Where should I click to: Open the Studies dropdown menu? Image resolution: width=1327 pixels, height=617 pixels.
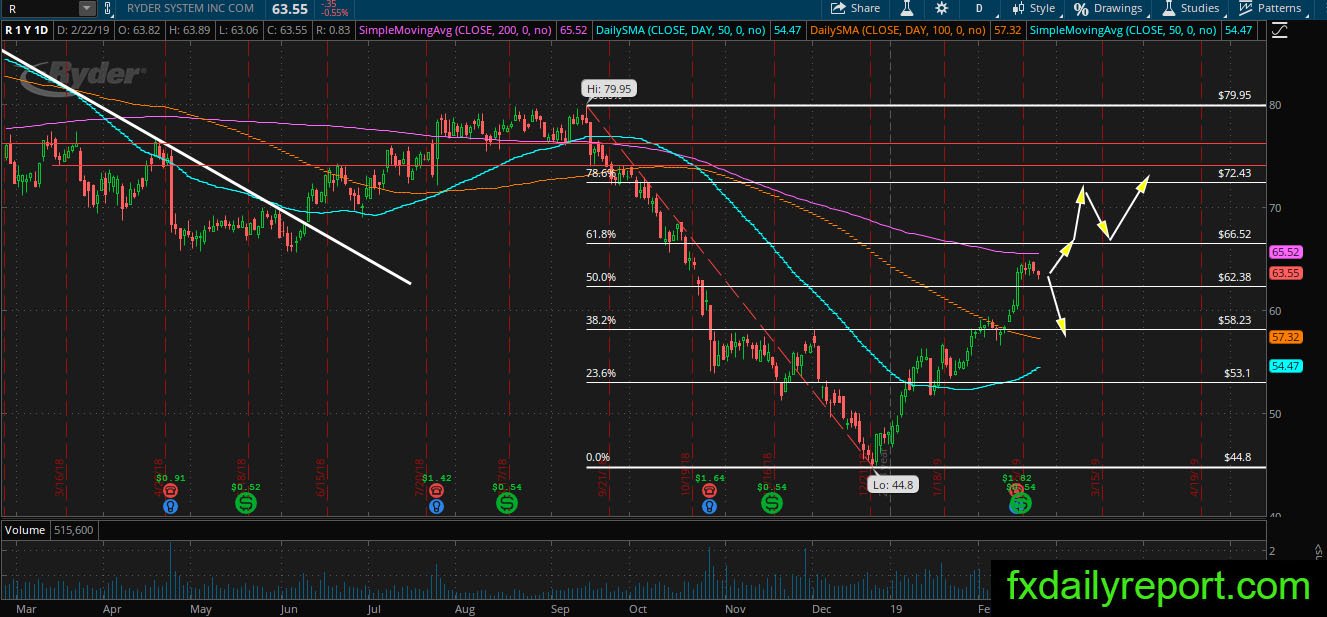tap(1191, 8)
